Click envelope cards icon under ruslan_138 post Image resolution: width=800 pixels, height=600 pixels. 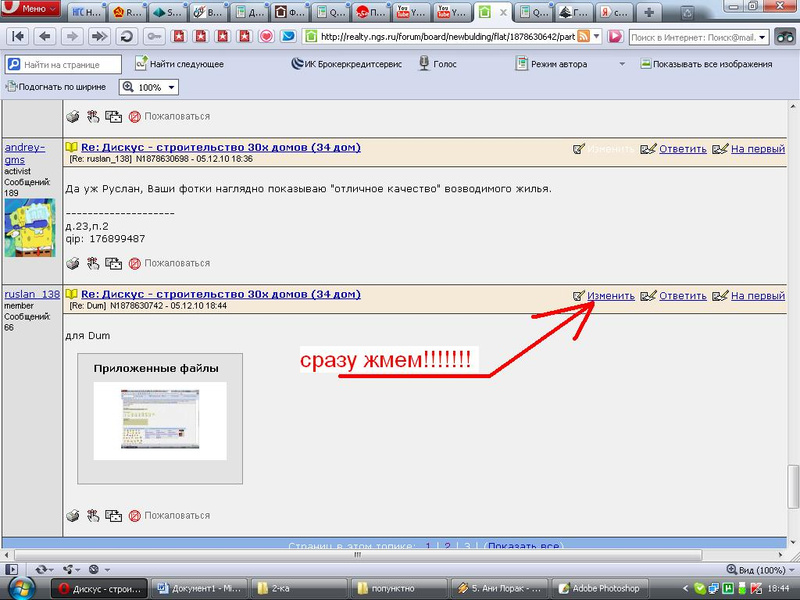(113, 516)
